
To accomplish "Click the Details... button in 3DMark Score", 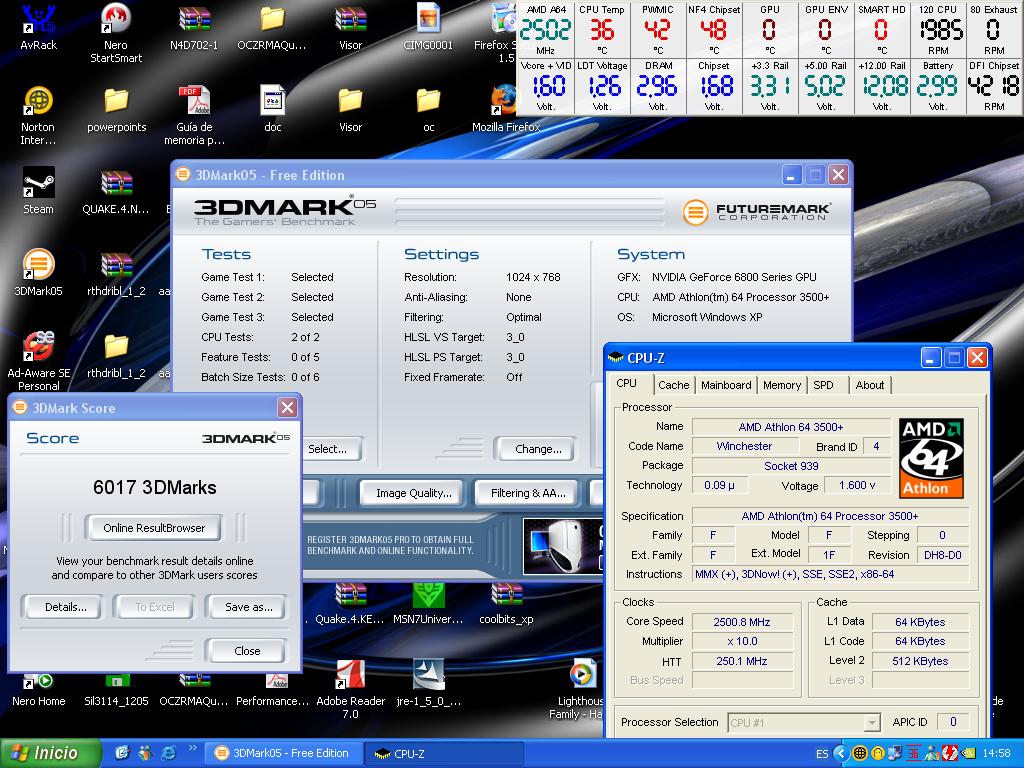I will tap(64, 607).
